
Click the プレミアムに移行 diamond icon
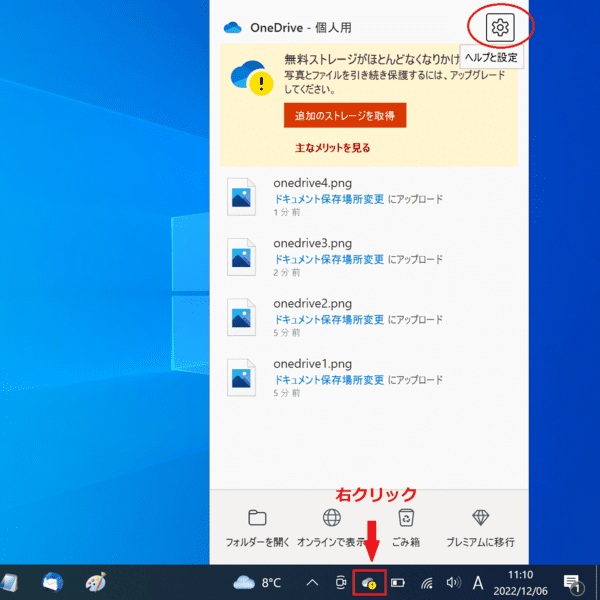pyautogui.click(x=481, y=518)
